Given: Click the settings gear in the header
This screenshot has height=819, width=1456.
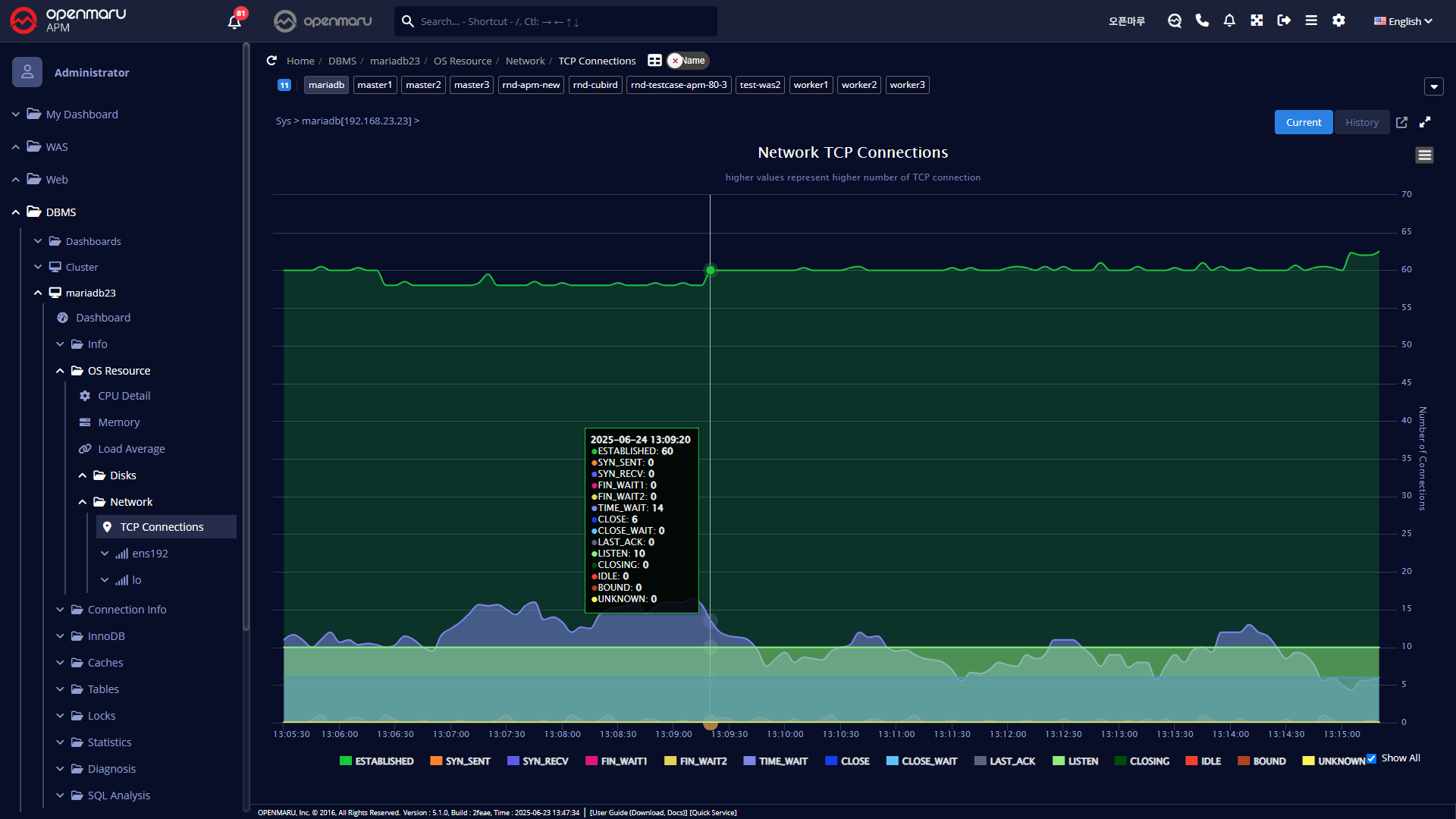Looking at the screenshot, I should (1338, 20).
